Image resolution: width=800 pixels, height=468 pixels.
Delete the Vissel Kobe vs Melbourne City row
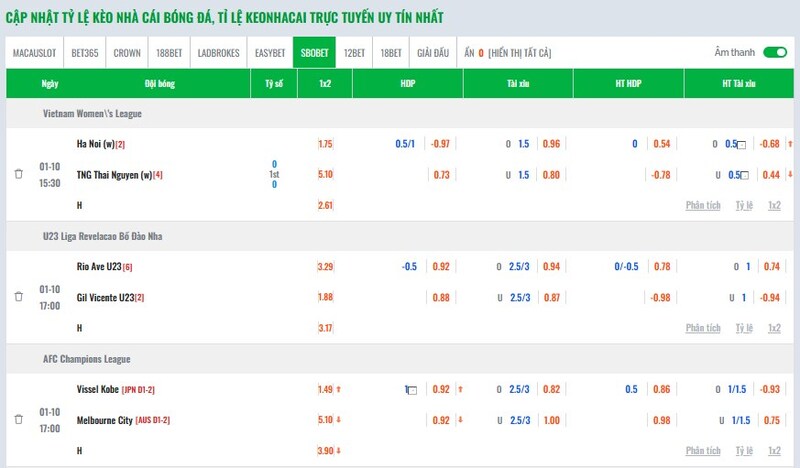(18, 420)
